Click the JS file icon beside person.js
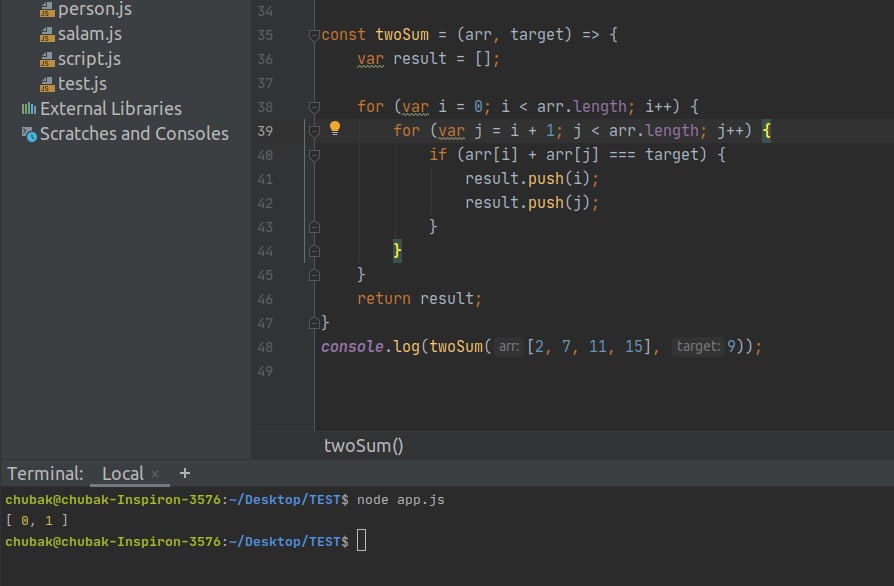Screen dimensions: 894x586 tap(47, 10)
